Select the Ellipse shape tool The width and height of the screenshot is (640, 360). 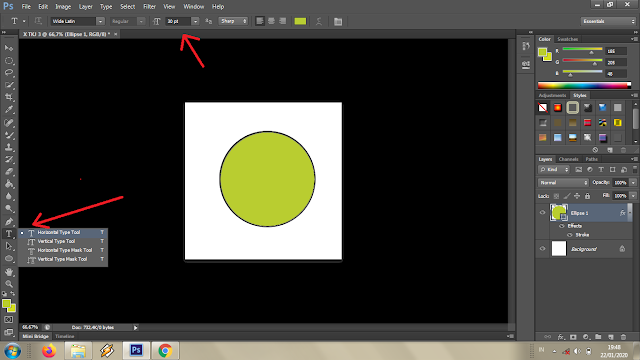pyautogui.click(x=9, y=258)
